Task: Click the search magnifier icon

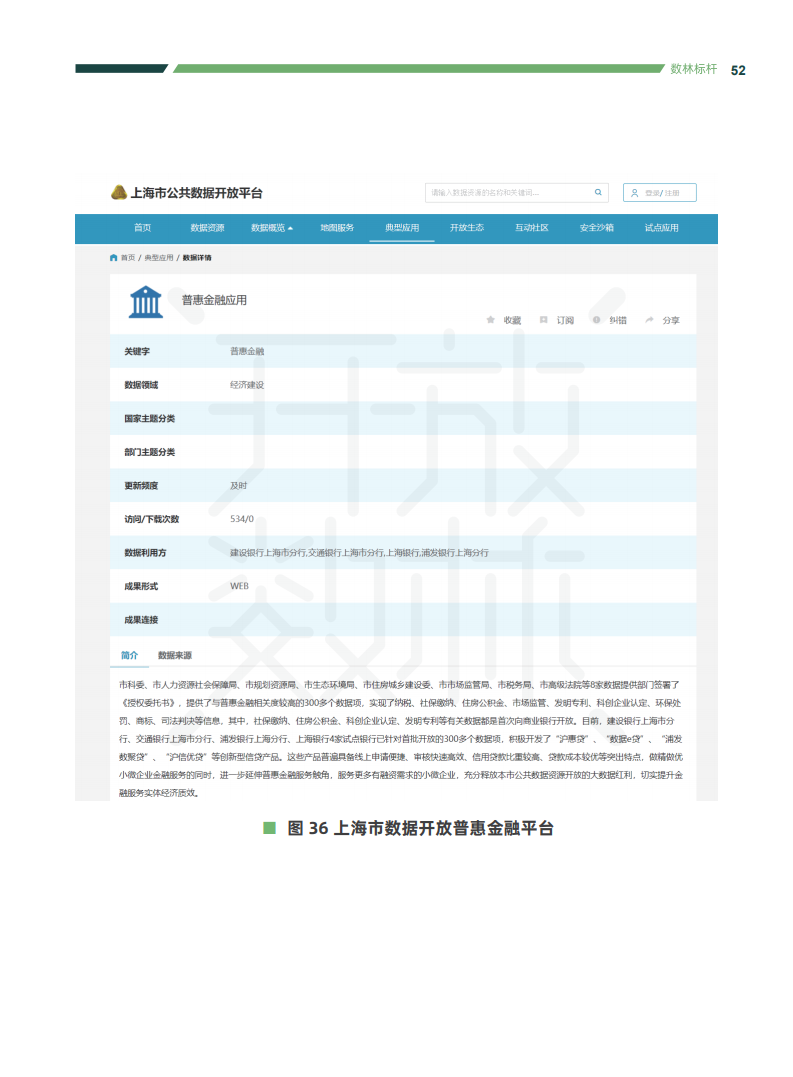Action: (x=598, y=193)
